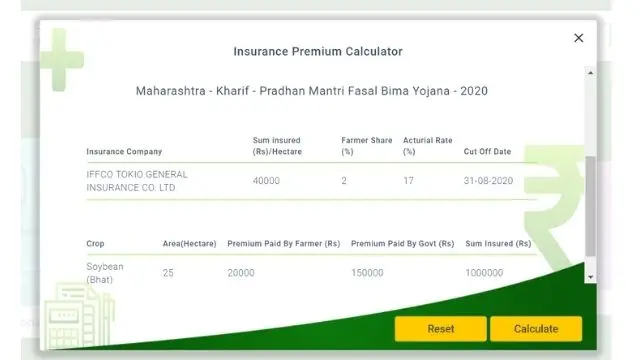Screen dimensions: 640x360
Task: Click the Calculate button
Action: tap(536, 329)
